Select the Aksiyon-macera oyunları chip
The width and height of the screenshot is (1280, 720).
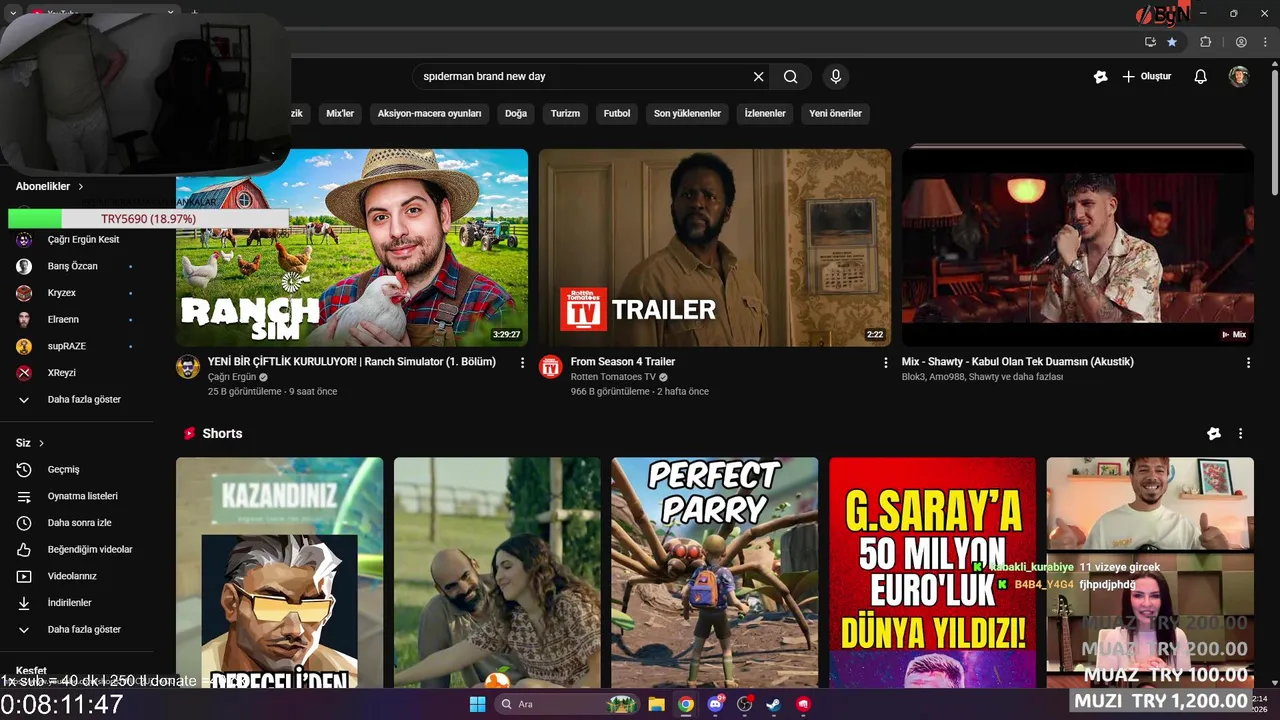point(429,114)
